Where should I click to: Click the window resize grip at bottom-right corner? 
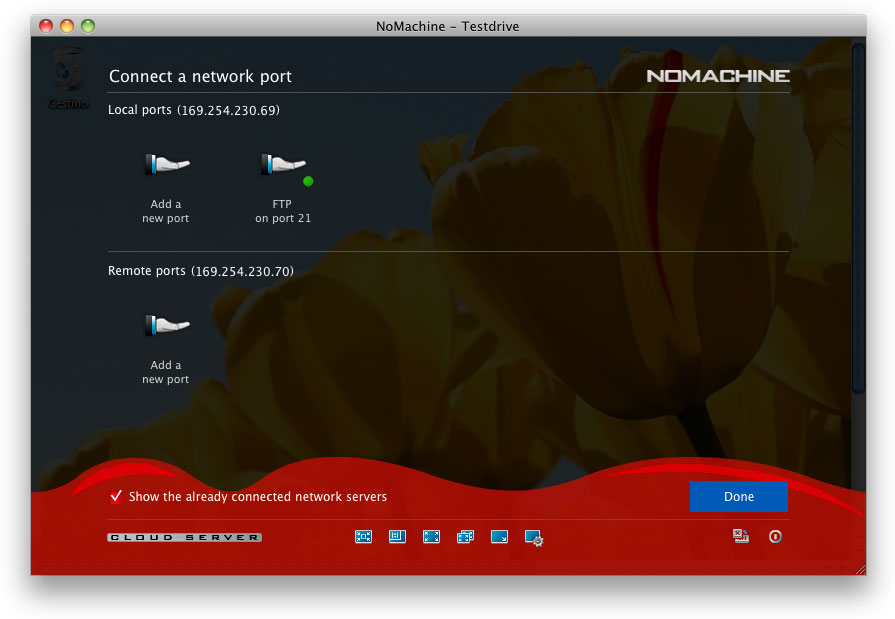pos(860,569)
